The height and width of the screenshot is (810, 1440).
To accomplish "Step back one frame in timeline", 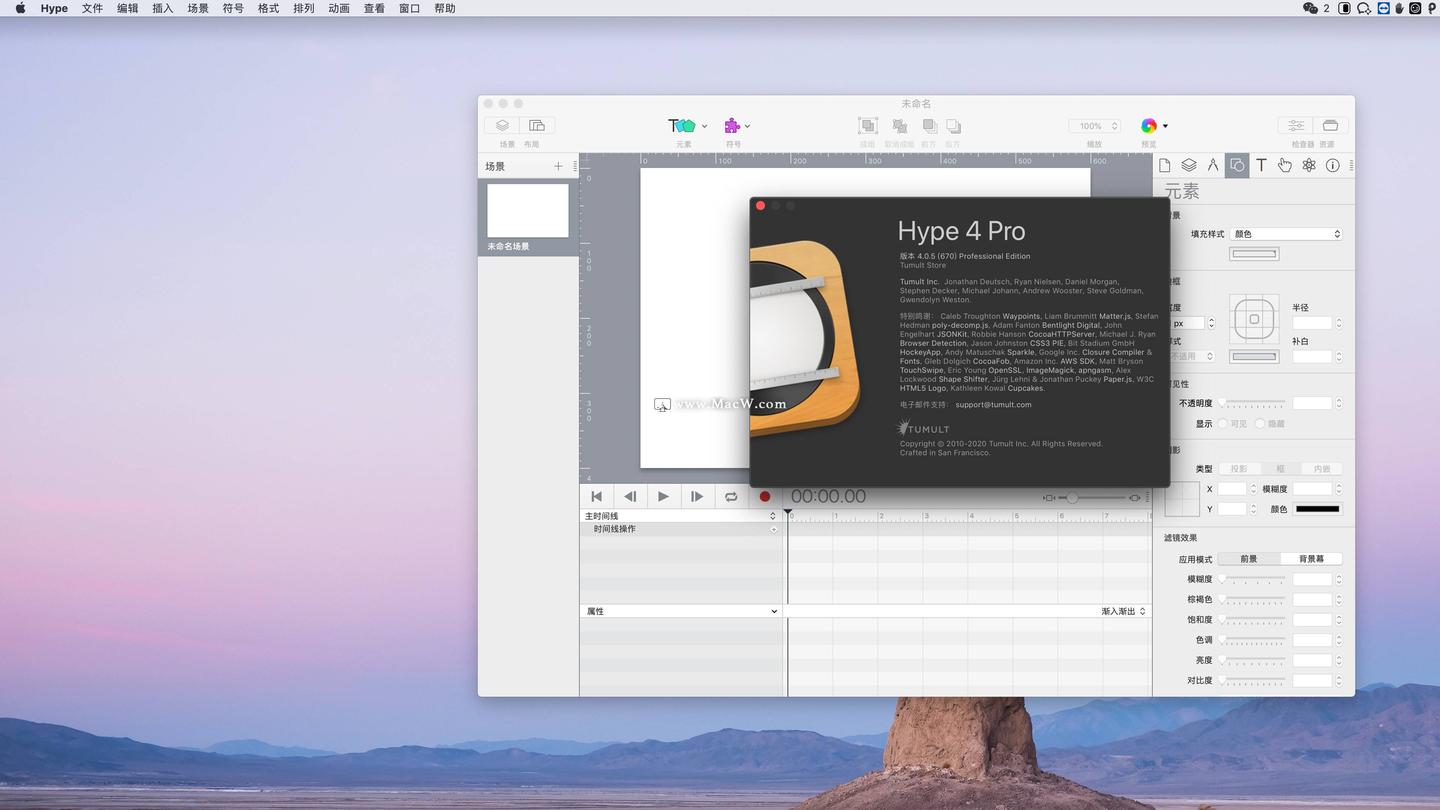I will tap(630, 496).
